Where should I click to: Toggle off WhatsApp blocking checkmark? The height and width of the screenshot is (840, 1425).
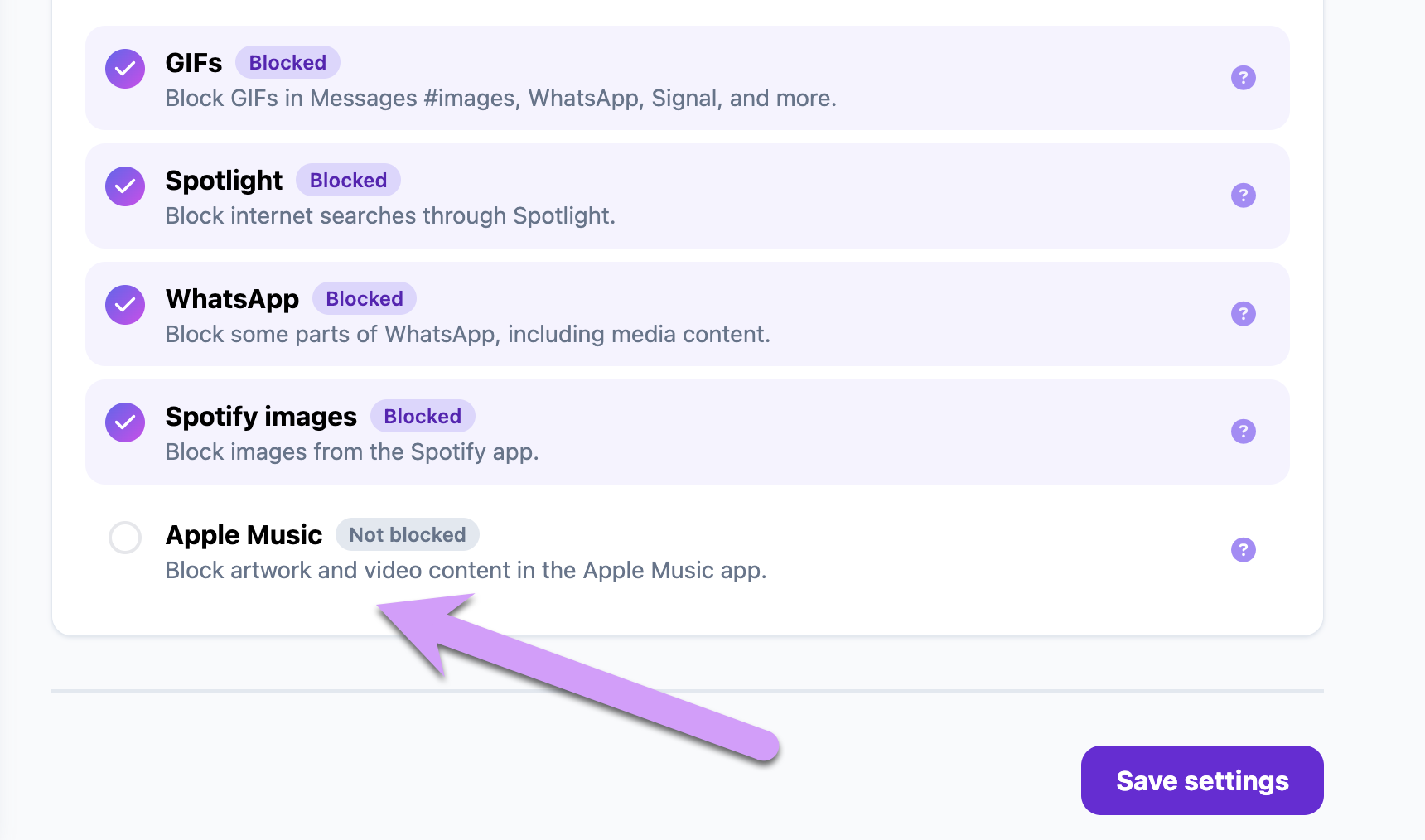(125, 305)
